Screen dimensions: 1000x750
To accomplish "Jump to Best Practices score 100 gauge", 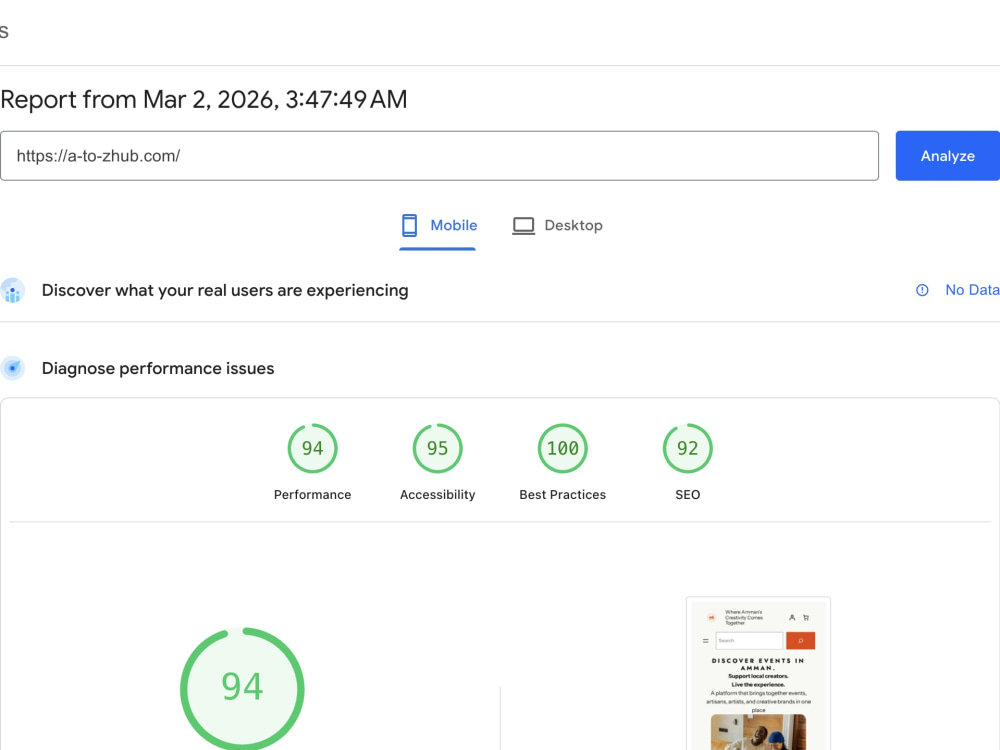I will click(562, 448).
